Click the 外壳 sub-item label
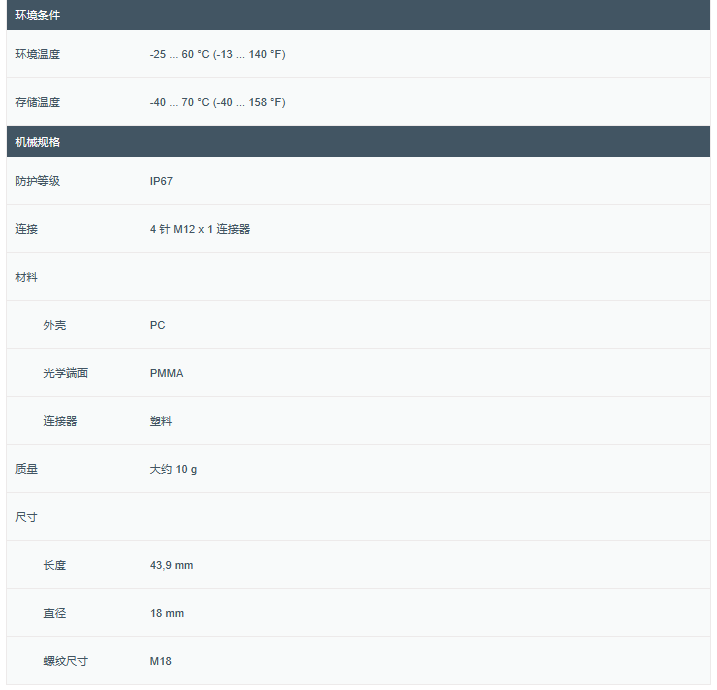 55,325
